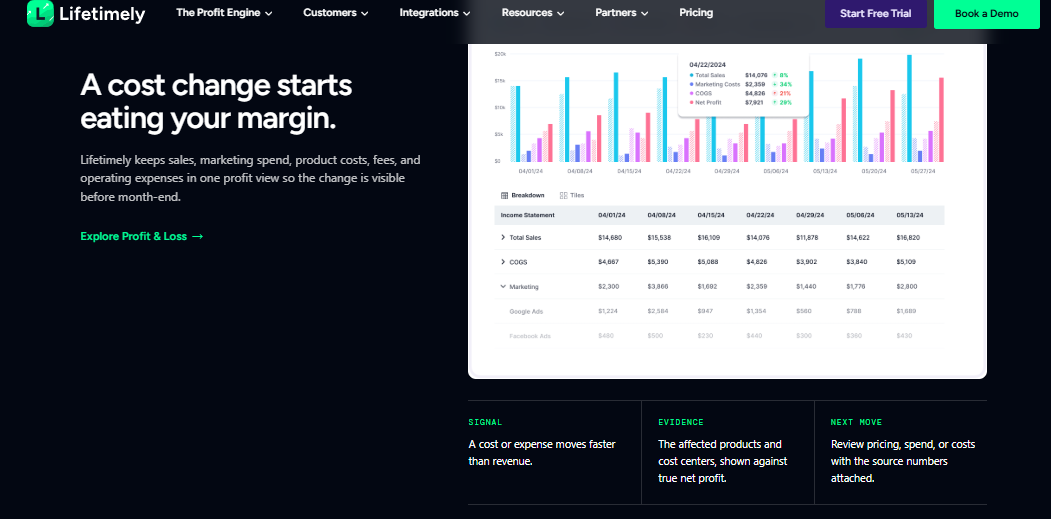Click the heading 'A cost change starts eating your margin'
Viewport: 1051px width, 519px height.
tap(216, 102)
